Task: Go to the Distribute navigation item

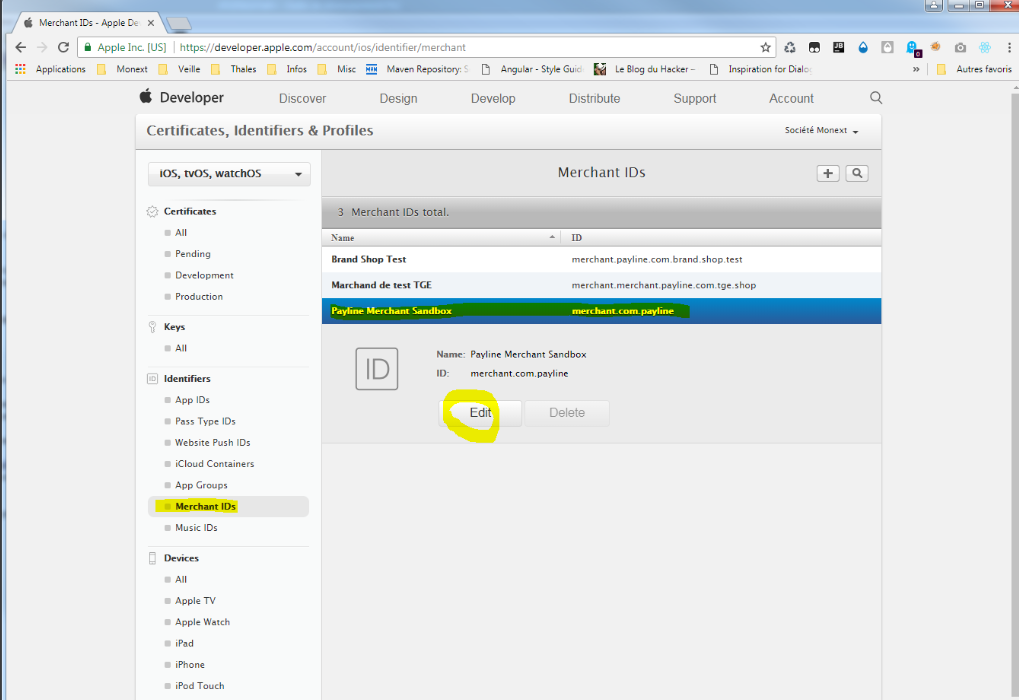Action: point(595,98)
